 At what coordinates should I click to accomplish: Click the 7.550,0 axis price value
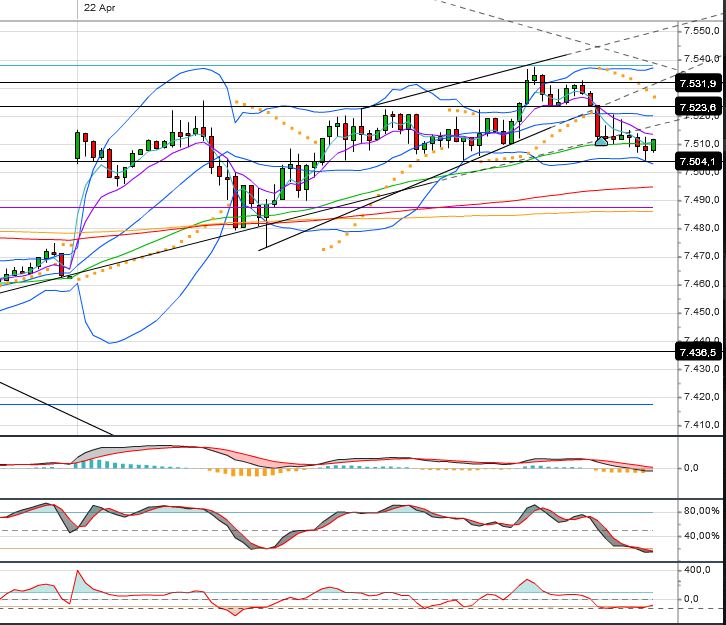[701, 31]
